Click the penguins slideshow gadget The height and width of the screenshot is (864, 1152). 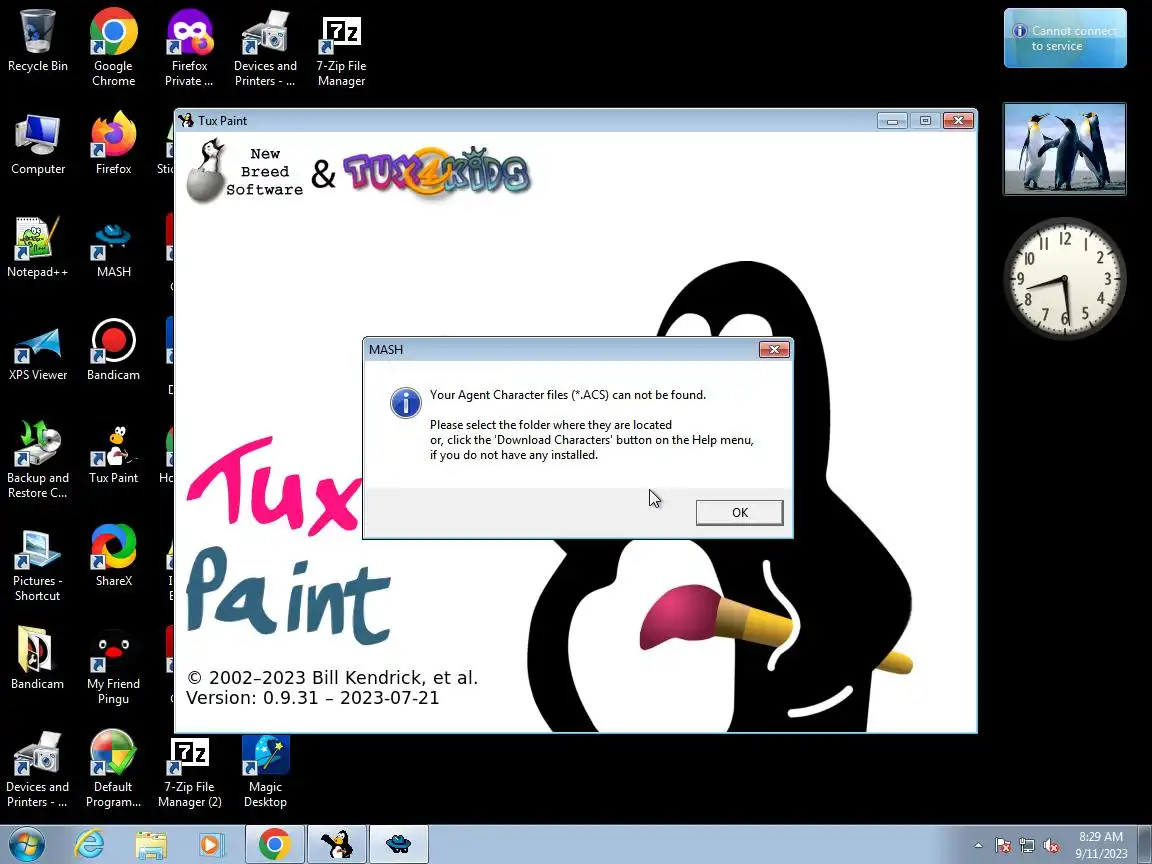[1065, 149]
